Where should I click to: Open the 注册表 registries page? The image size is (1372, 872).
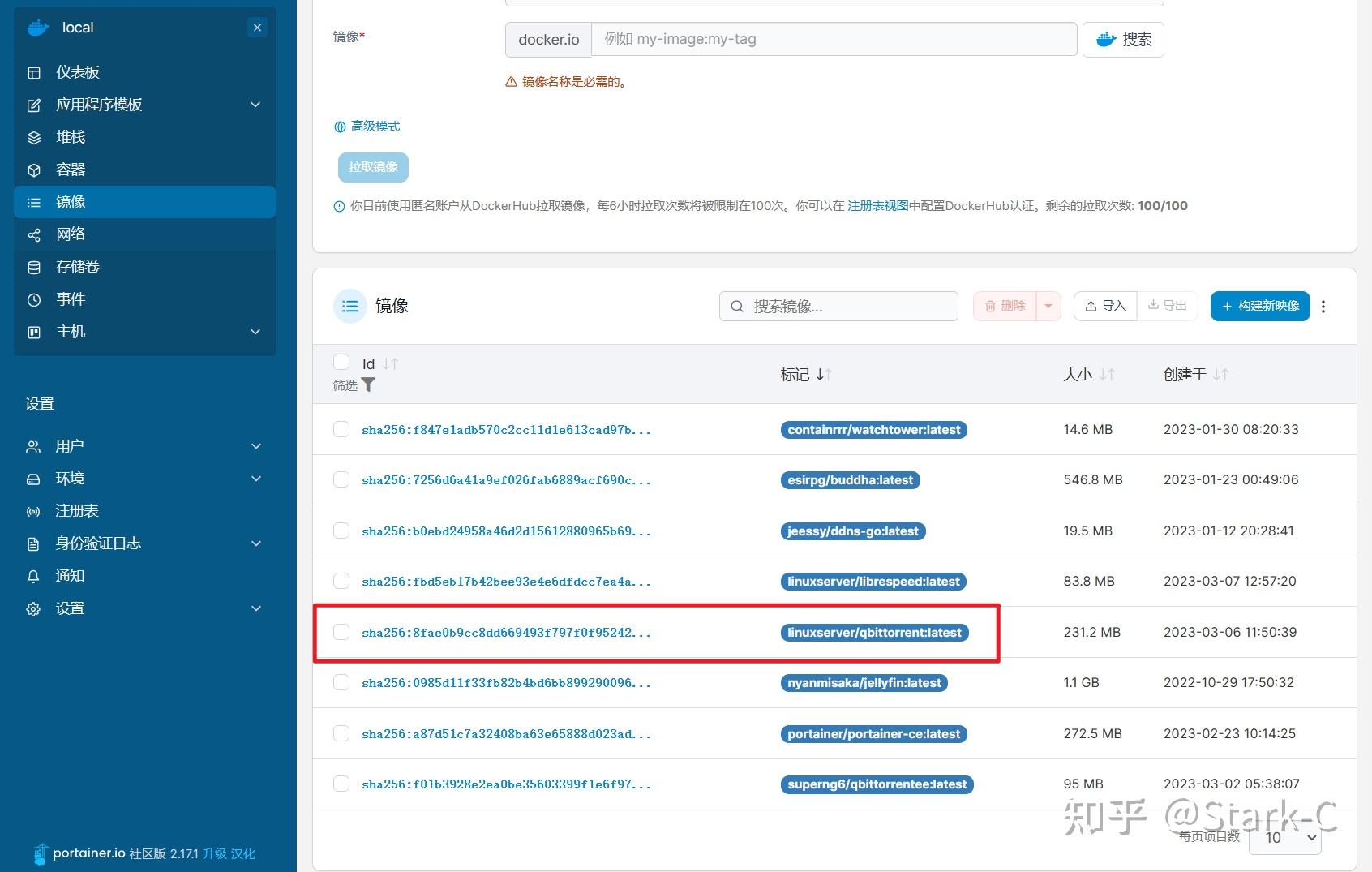pos(76,510)
